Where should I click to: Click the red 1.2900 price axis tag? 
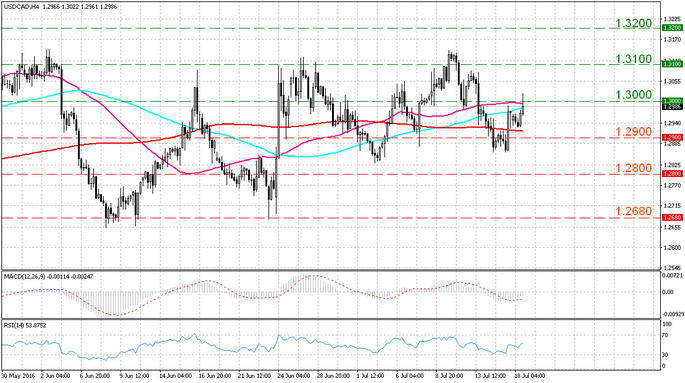pos(672,138)
